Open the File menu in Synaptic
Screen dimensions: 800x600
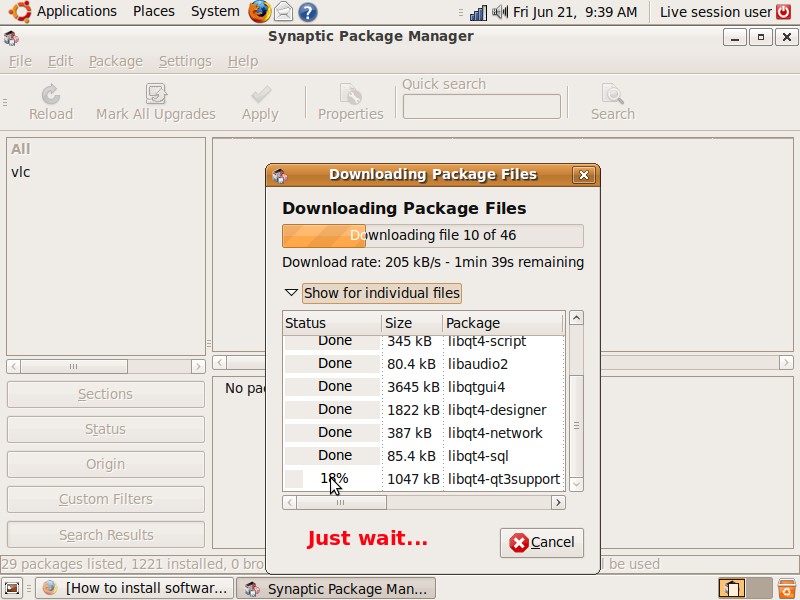click(x=20, y=61)
